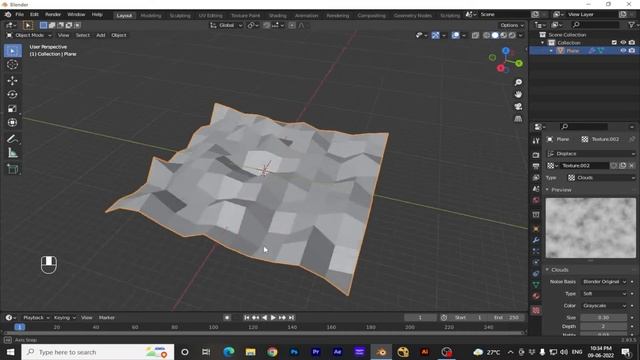Click the pan hand viewport icon
640x360 pixels.
[x=518, y=94]
